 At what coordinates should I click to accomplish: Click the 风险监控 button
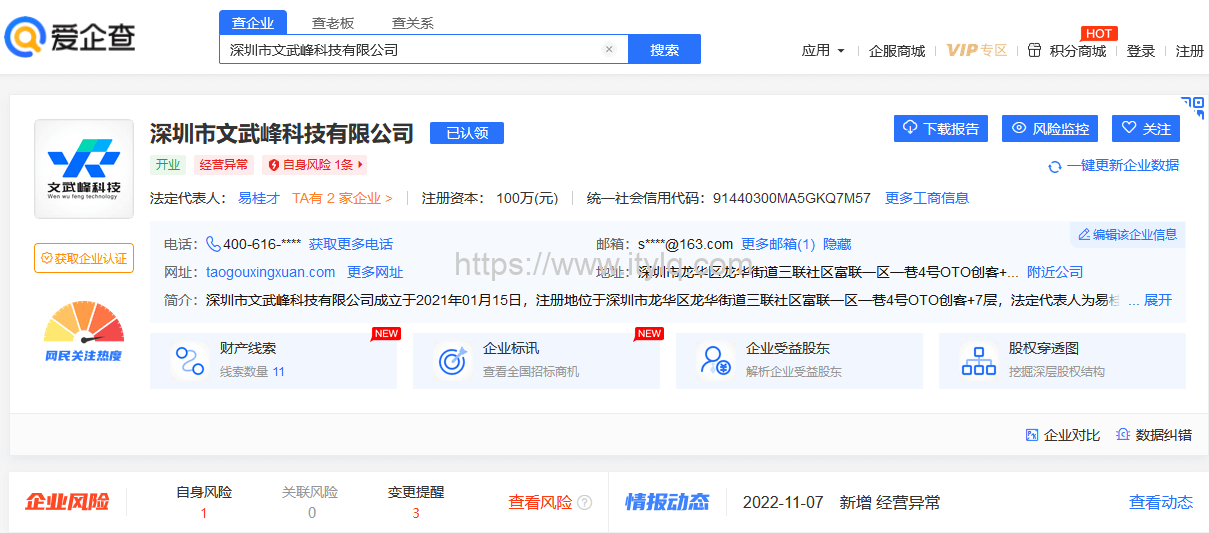click(x=1050, y=128)
